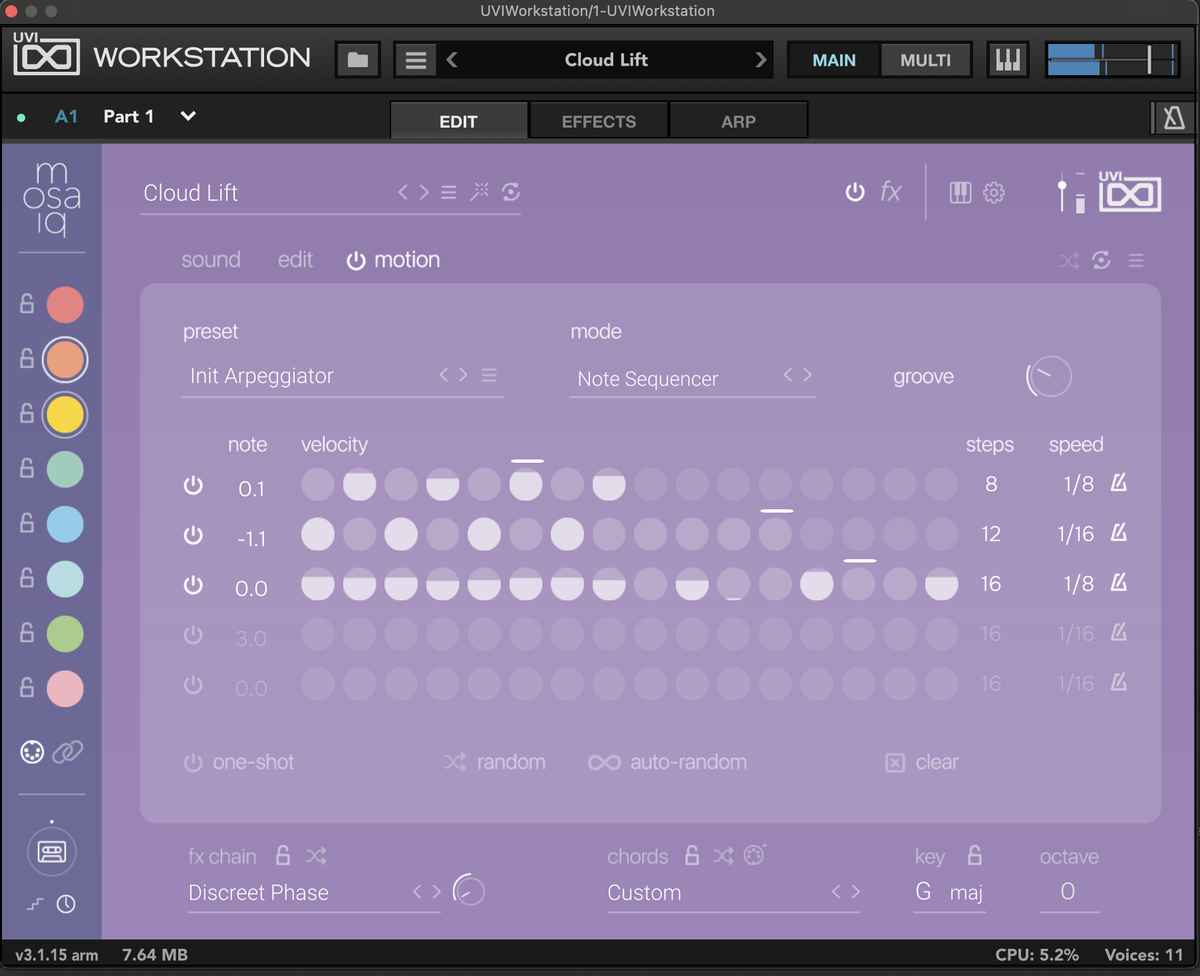Toggle the lock beside the red layer circle
Viewport: 1200px width, 976px height.
coord(27,305)
